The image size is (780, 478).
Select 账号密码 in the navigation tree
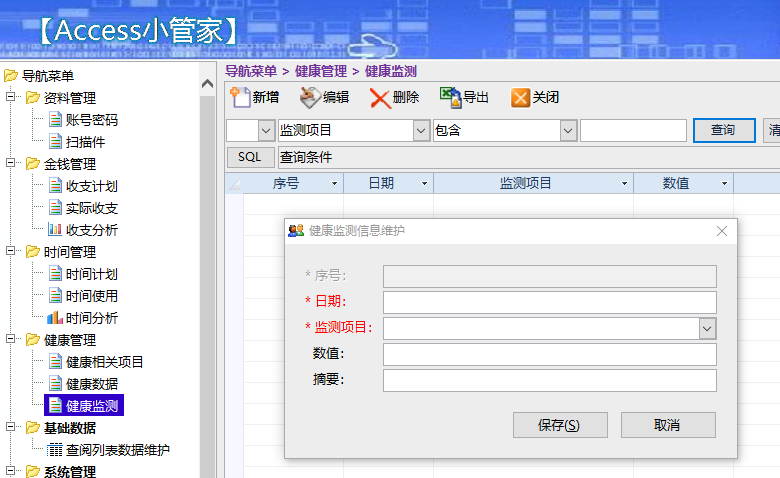(x=92, y=120)
